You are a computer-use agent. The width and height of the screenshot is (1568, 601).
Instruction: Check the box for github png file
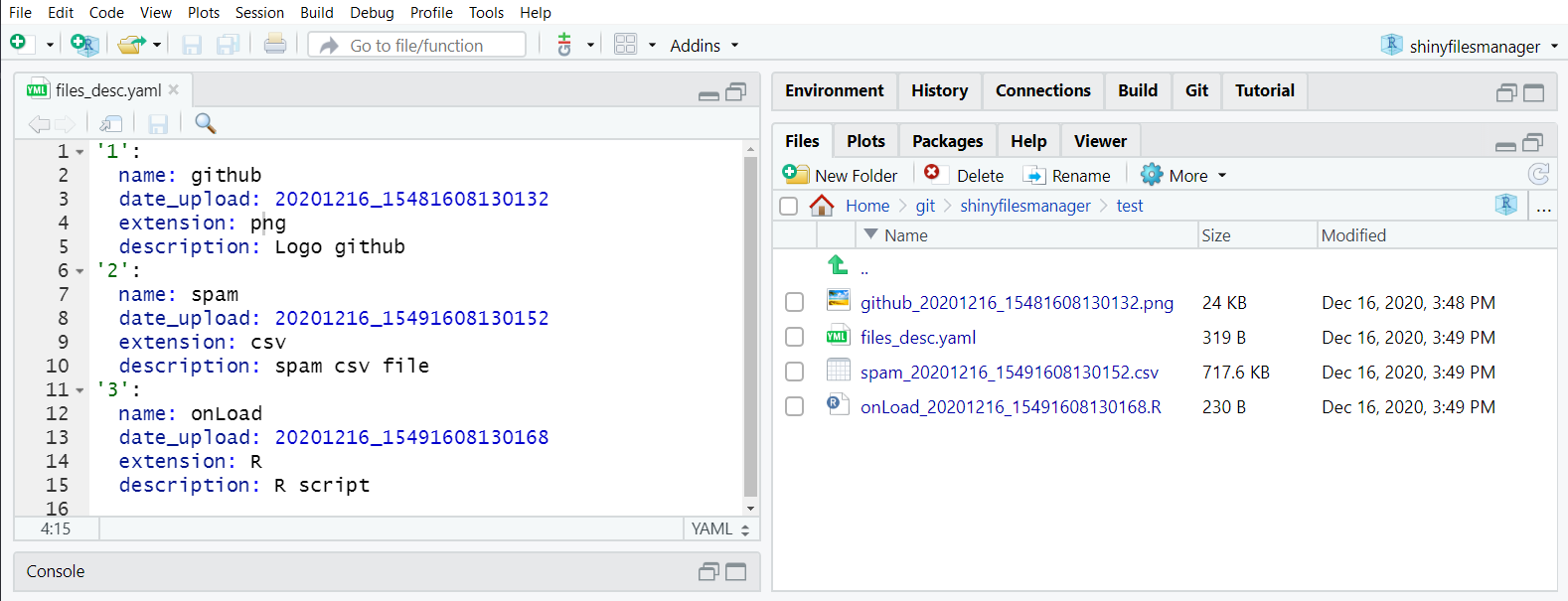pos(794,303)
